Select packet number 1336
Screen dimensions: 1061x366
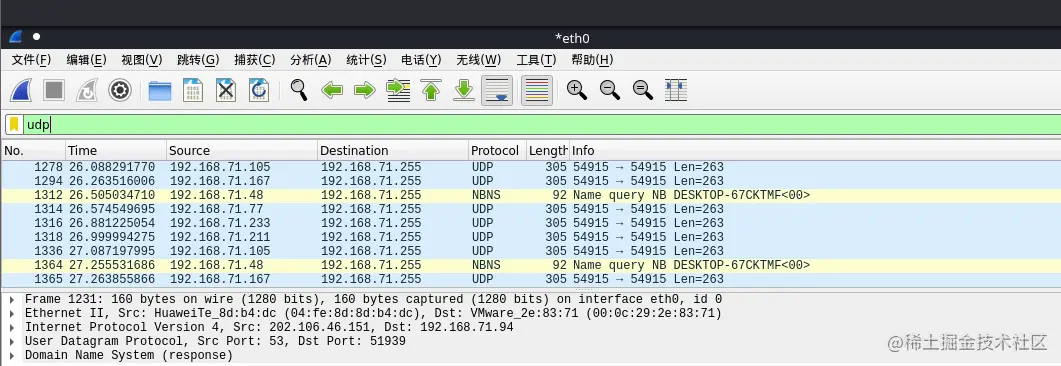pos(530,251)
